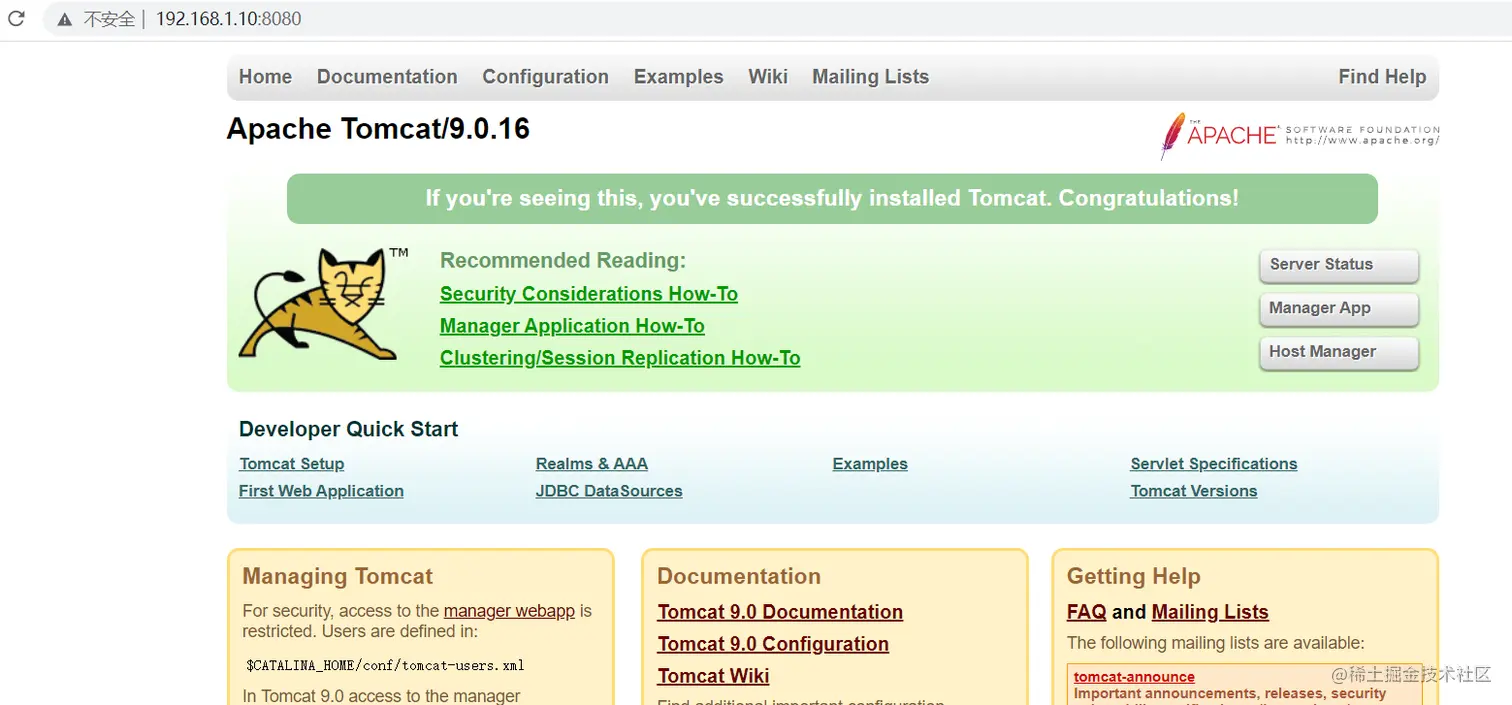Viewport: 1512px width, 705px height.
Task: Open Configuration in the top navigation
Action: [545, 77]
